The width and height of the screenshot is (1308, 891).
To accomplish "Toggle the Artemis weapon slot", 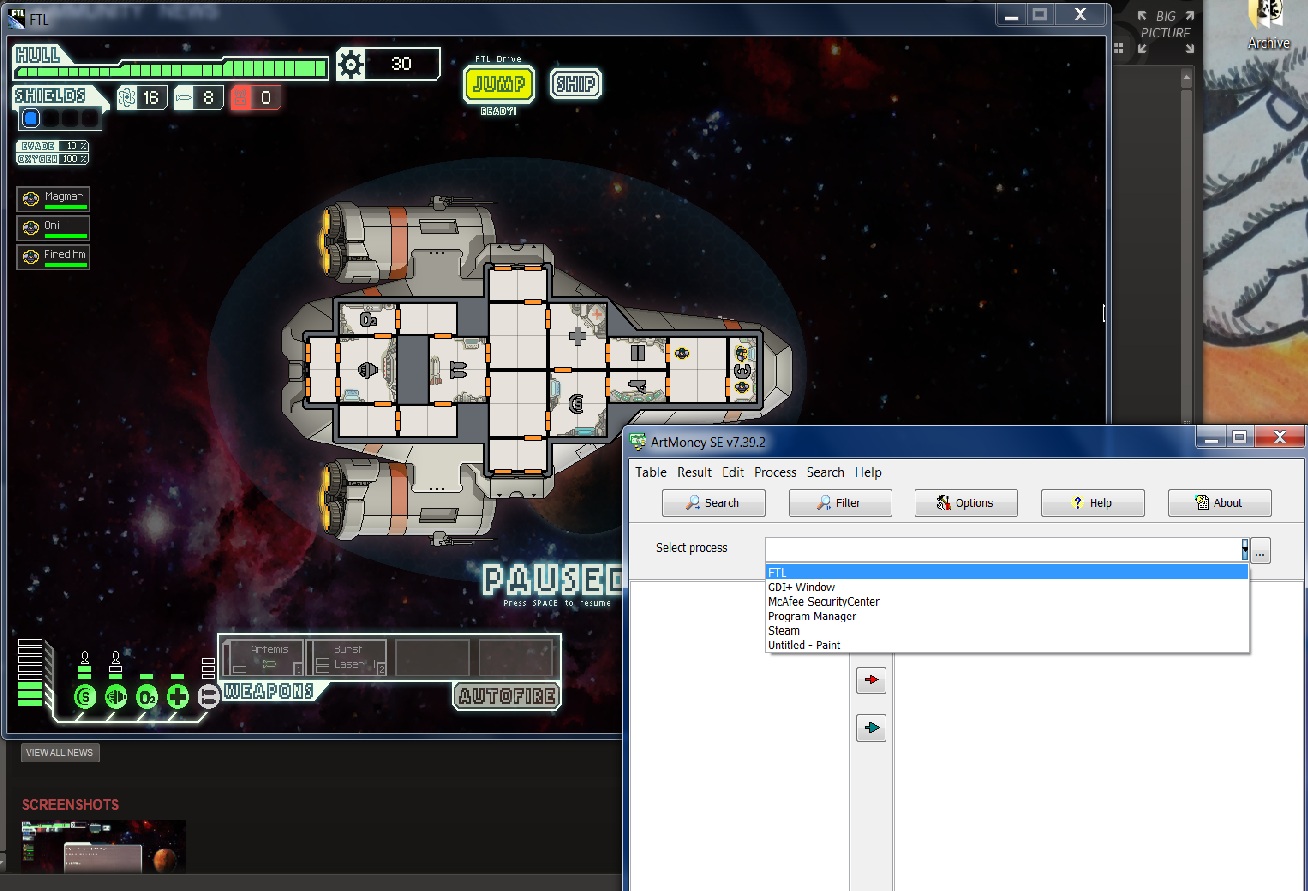I will point(265,658).
